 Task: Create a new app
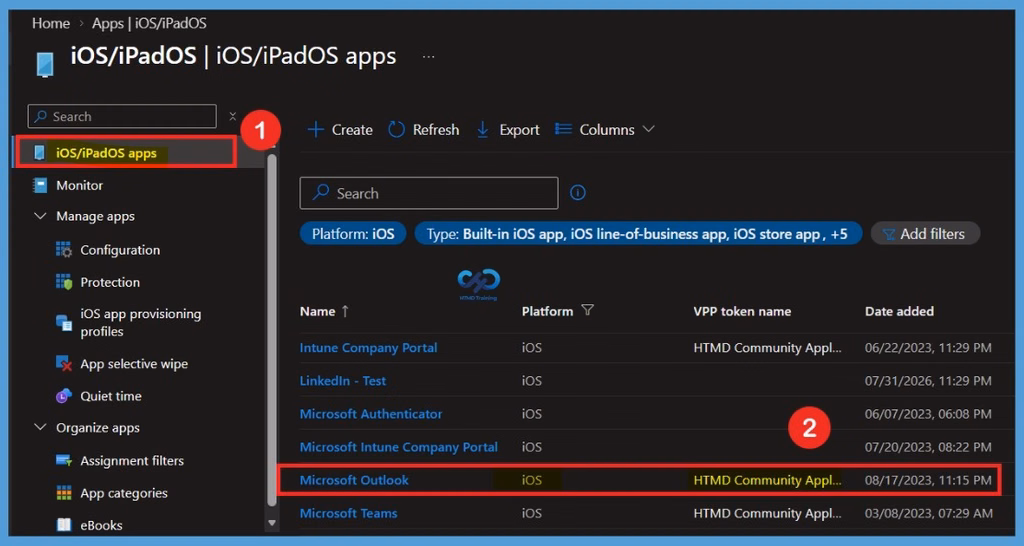340,130
